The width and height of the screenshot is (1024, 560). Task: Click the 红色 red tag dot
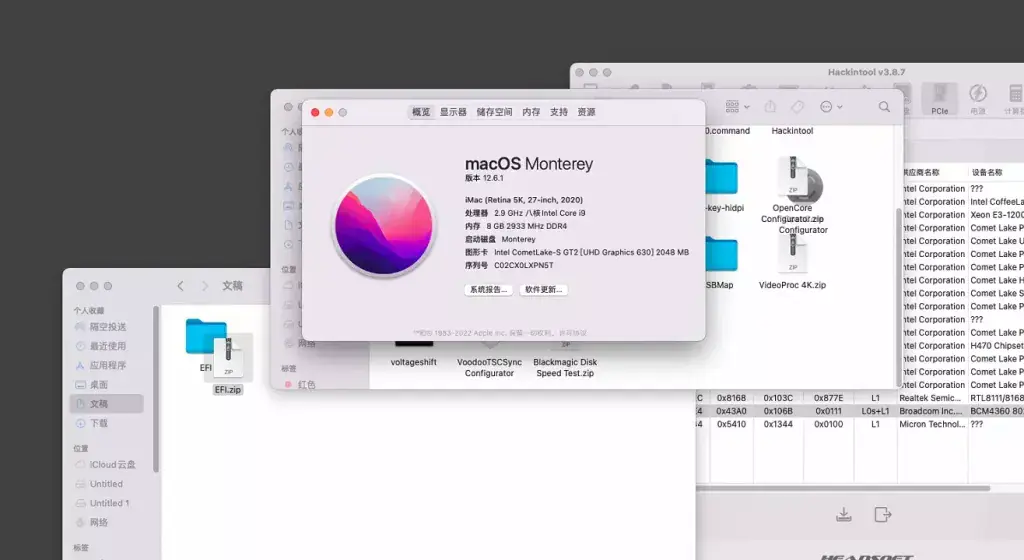288,384
